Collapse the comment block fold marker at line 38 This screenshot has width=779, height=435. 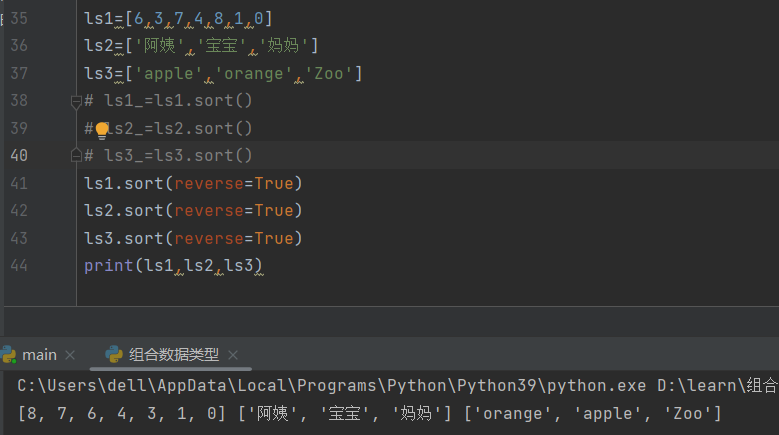tap(76, 102)
